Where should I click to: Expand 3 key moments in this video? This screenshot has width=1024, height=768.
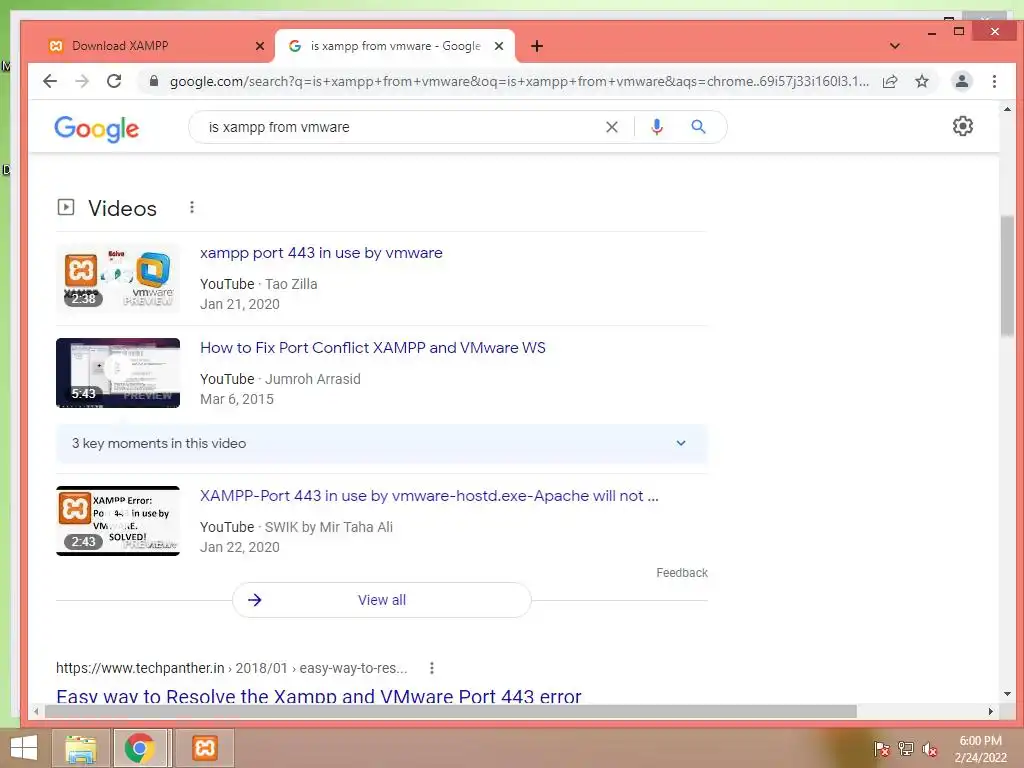(382, 443)
